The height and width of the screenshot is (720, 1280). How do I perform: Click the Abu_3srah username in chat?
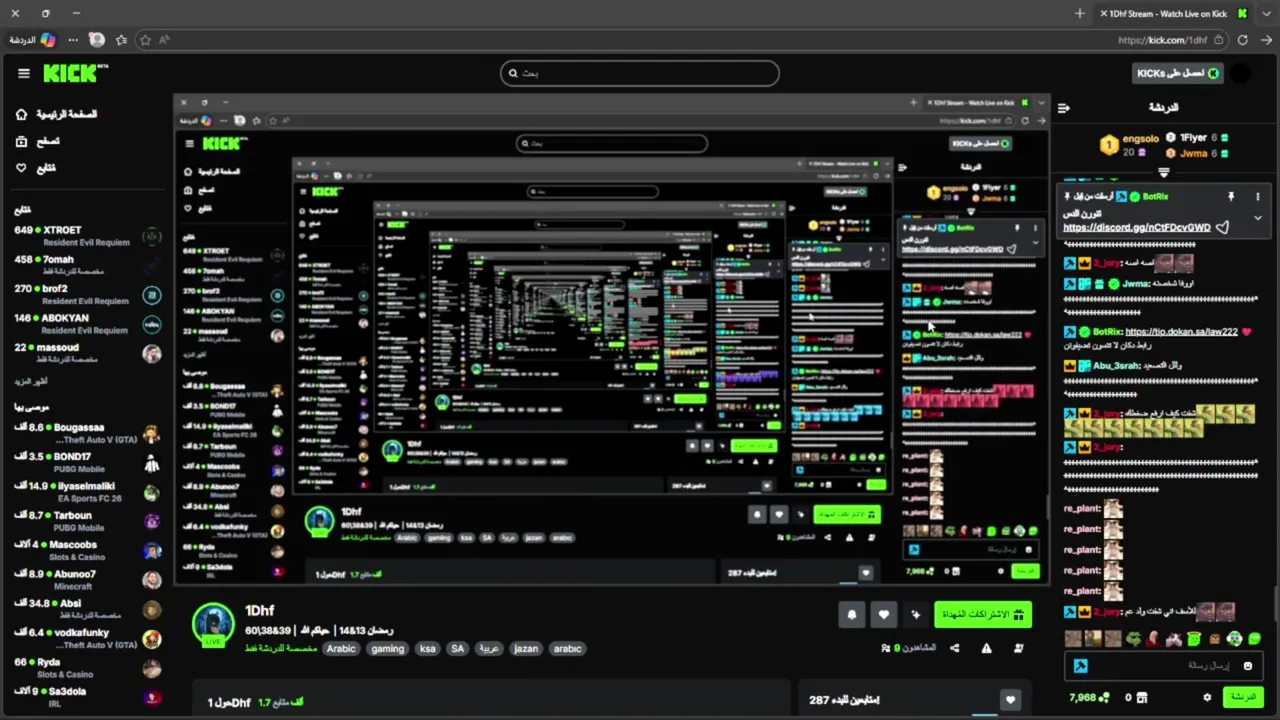[1115, 366]
